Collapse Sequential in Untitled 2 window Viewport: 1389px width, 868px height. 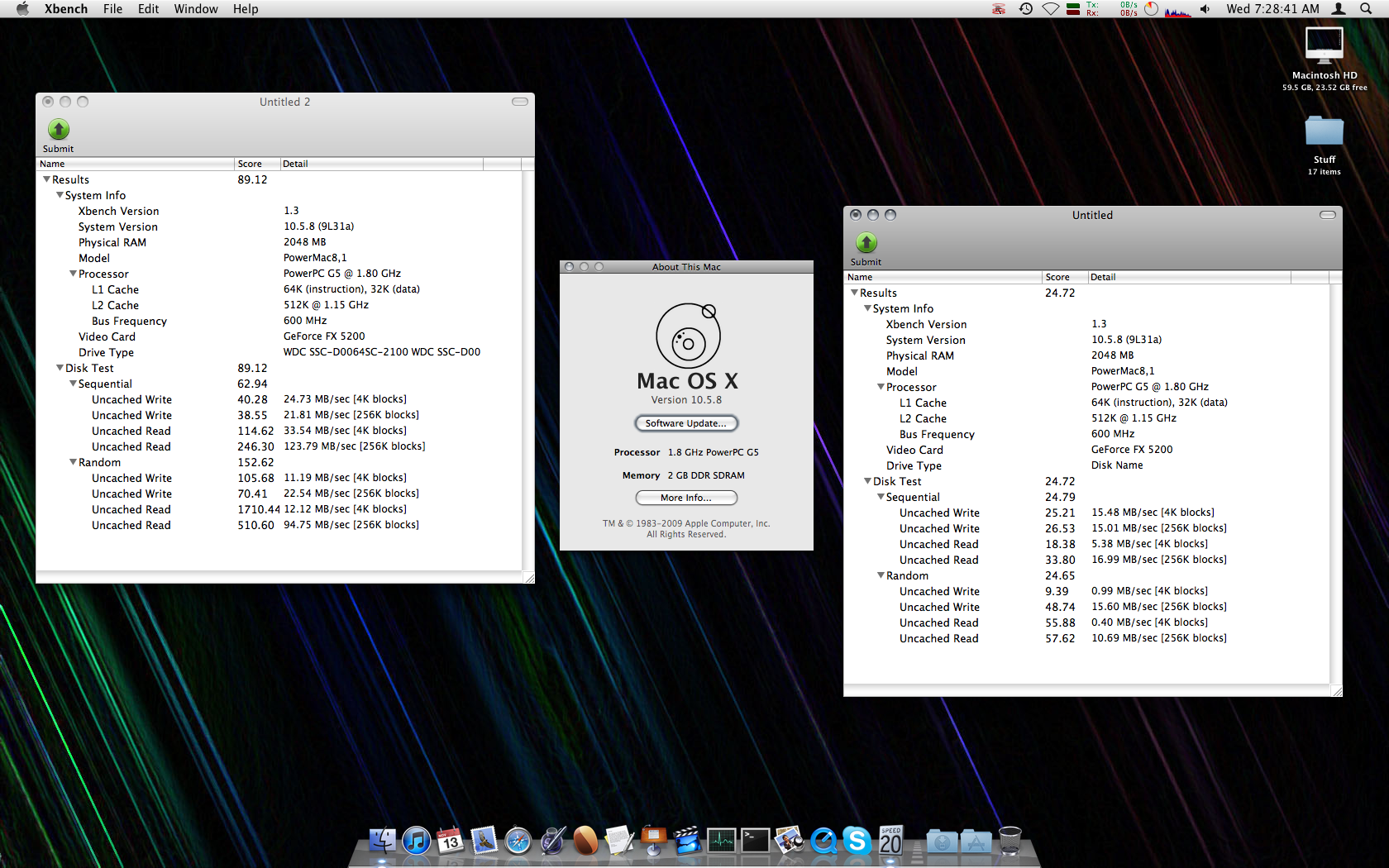(73, 384)
